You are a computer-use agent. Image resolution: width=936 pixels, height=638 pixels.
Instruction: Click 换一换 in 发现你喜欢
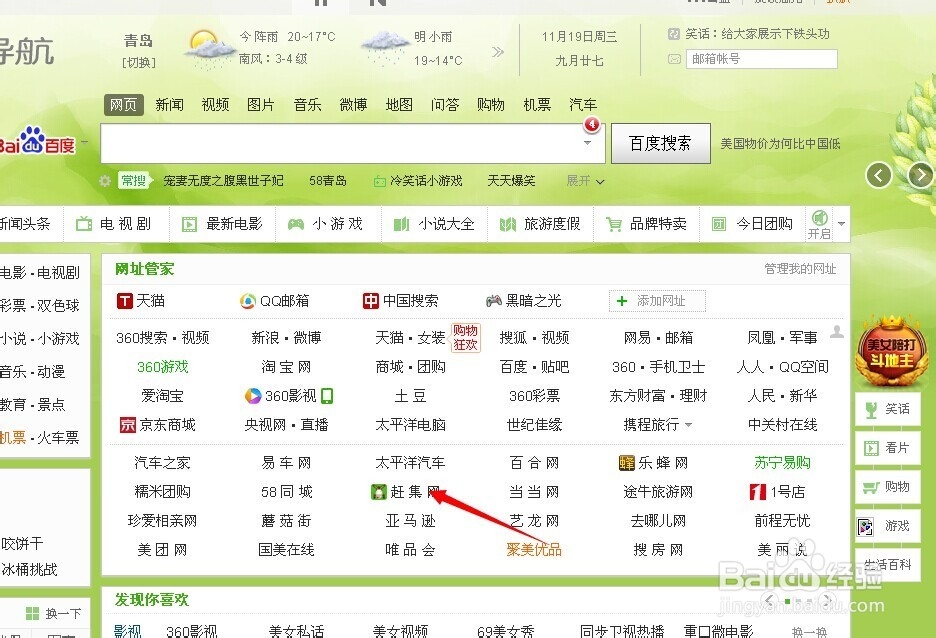tap(809, 632)
